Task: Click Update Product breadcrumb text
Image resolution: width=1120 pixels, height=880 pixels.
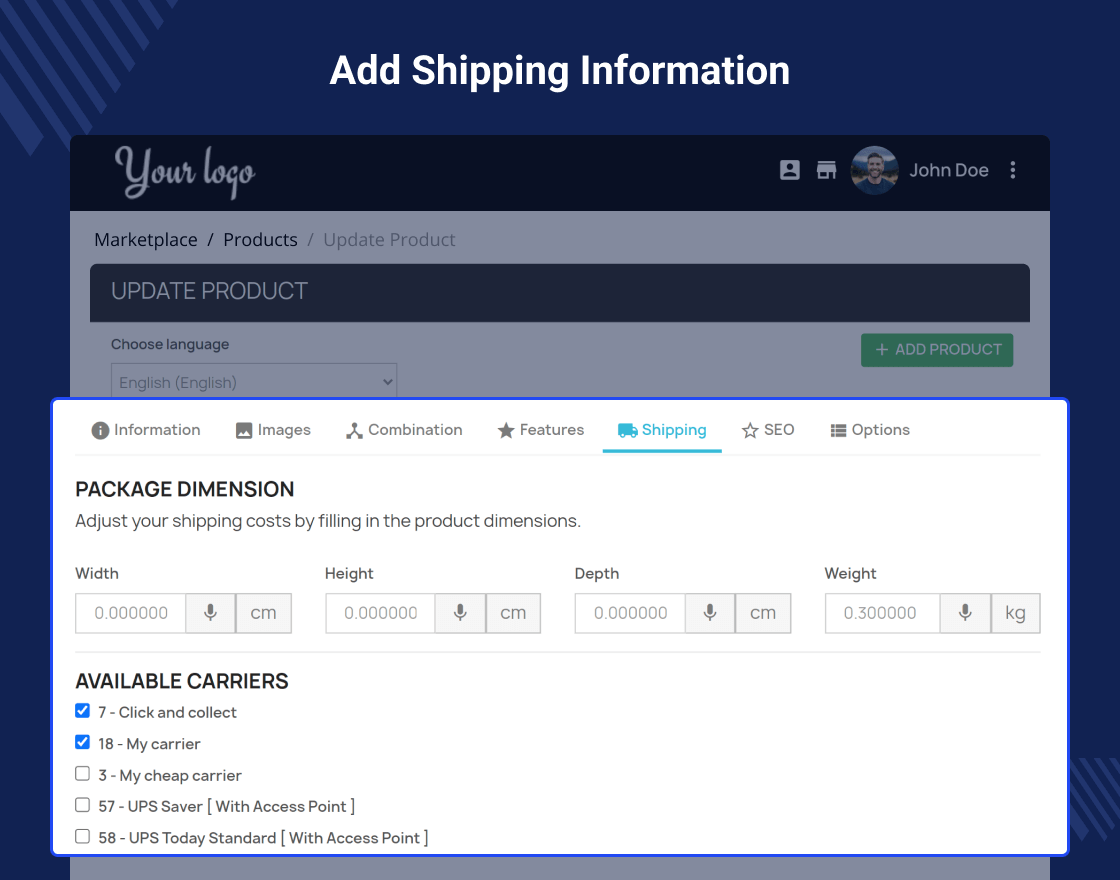Action: 389,240
